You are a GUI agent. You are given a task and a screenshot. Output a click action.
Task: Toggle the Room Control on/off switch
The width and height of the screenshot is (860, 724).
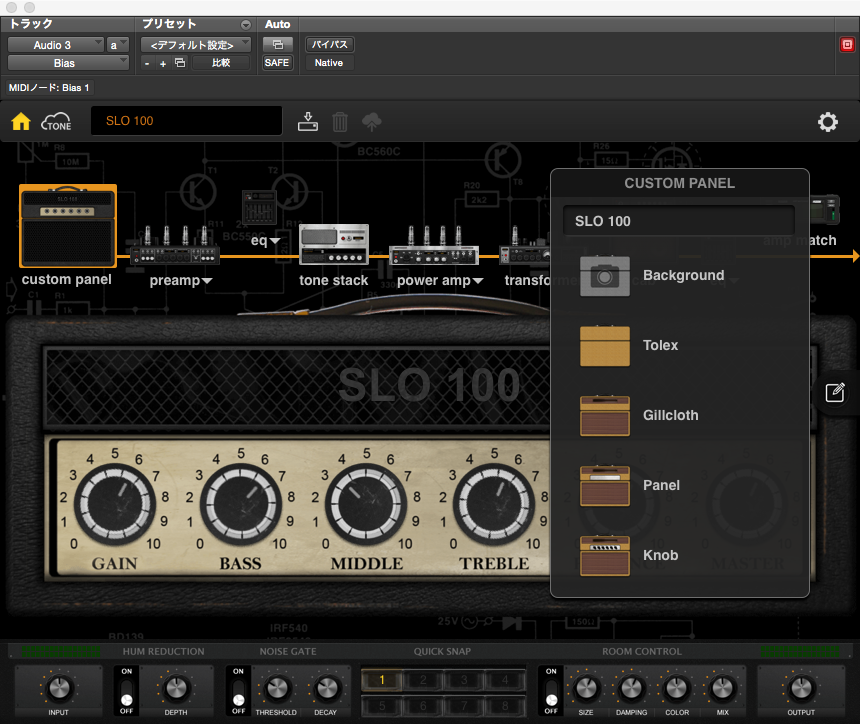click(x=551, y=691)
